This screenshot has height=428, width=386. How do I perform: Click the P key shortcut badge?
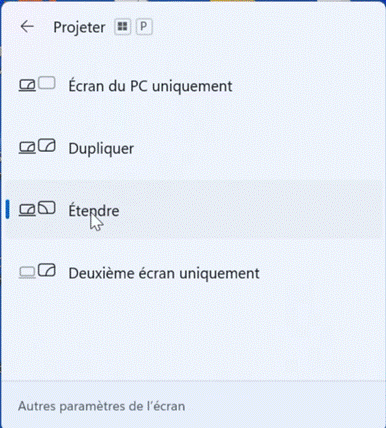pos(144,27)
